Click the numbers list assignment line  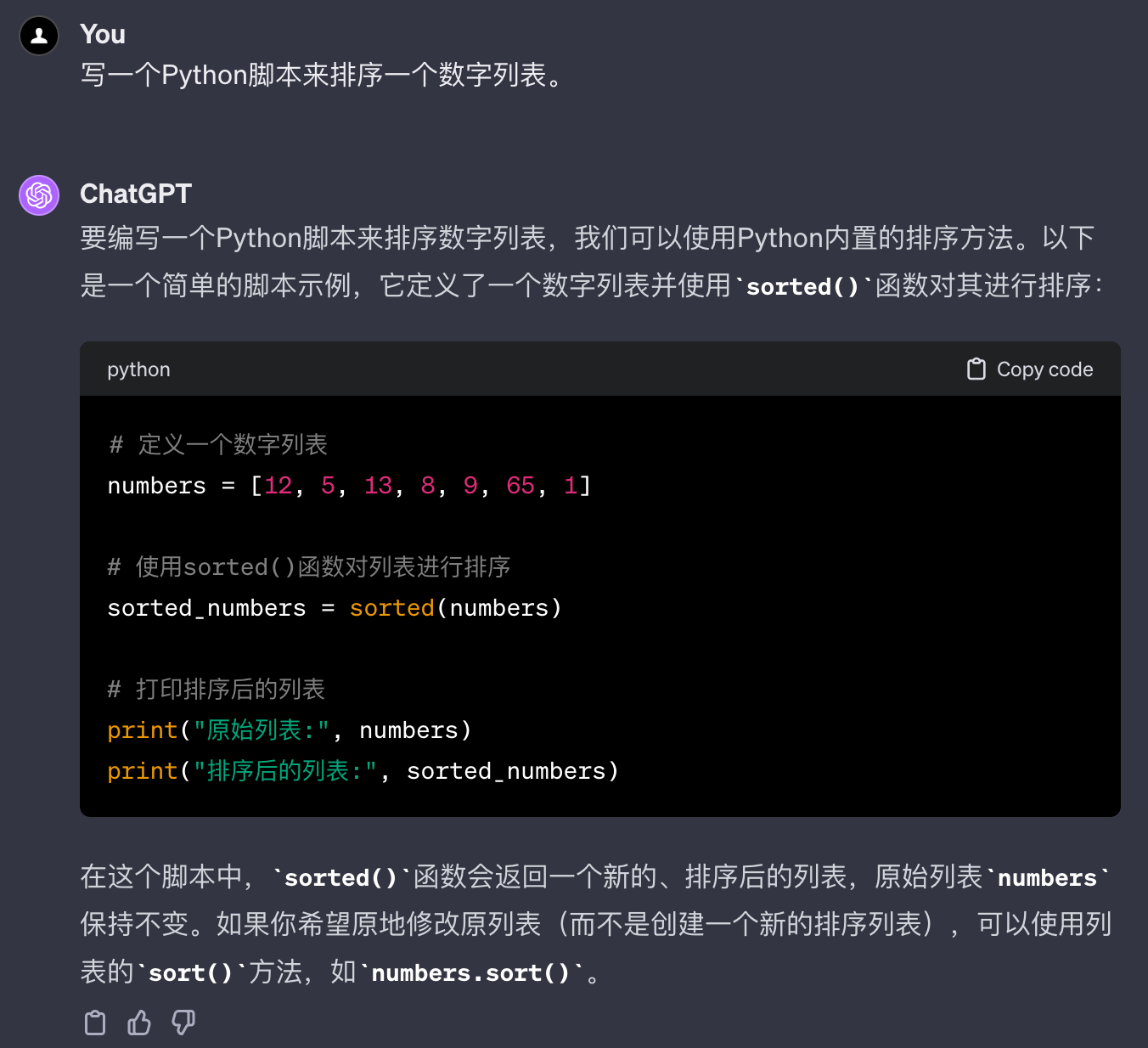coord(349,486)
